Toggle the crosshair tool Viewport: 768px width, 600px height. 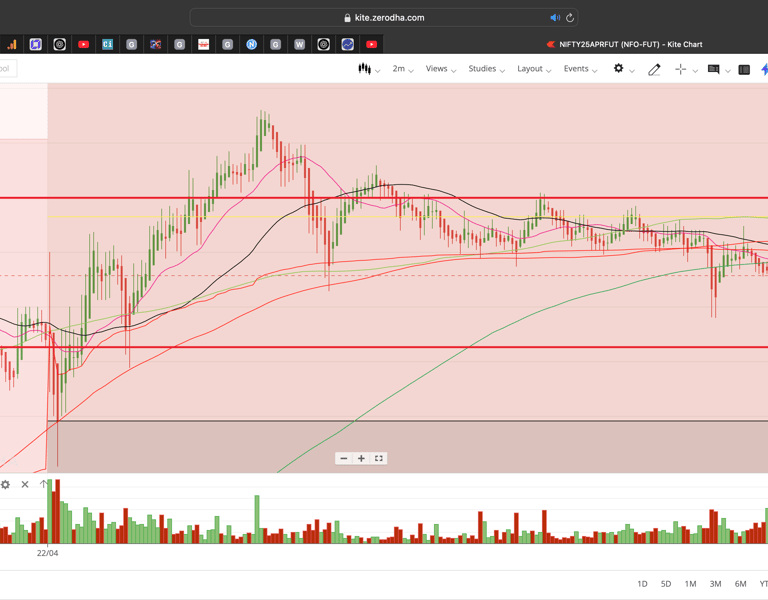(680, 70)
